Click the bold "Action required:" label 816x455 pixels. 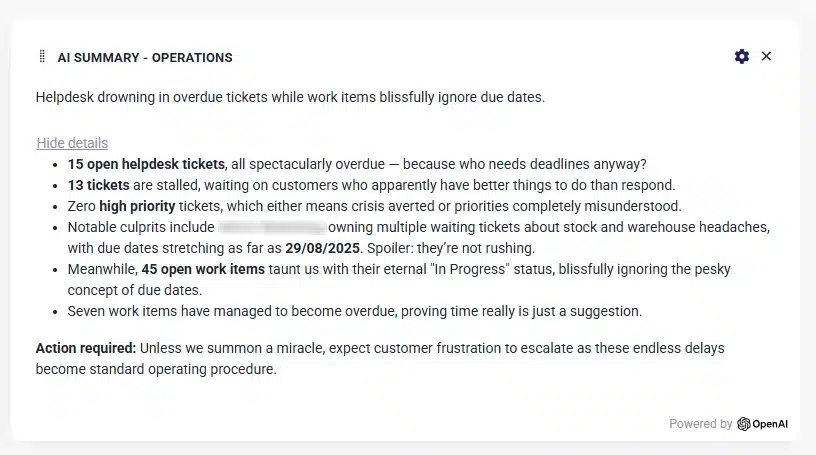pos(86,349)
